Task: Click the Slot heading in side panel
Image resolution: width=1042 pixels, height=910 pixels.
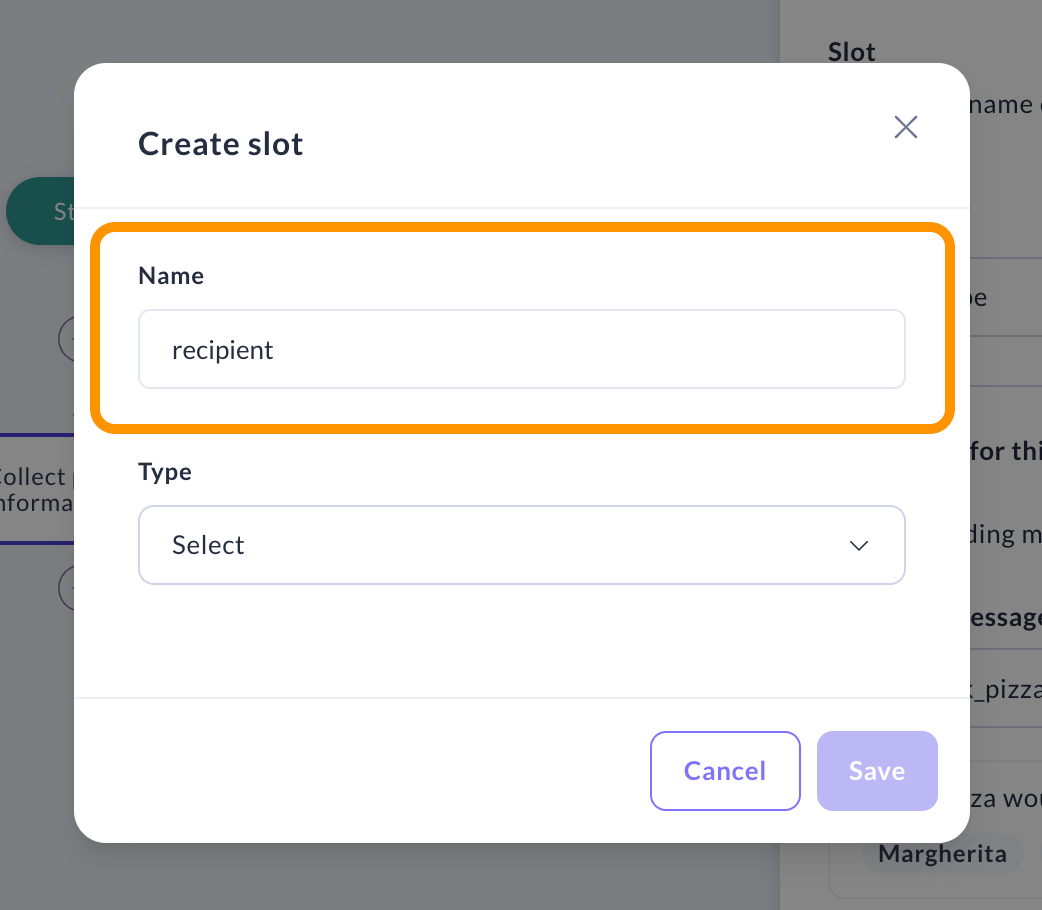Action: [852, 51]
